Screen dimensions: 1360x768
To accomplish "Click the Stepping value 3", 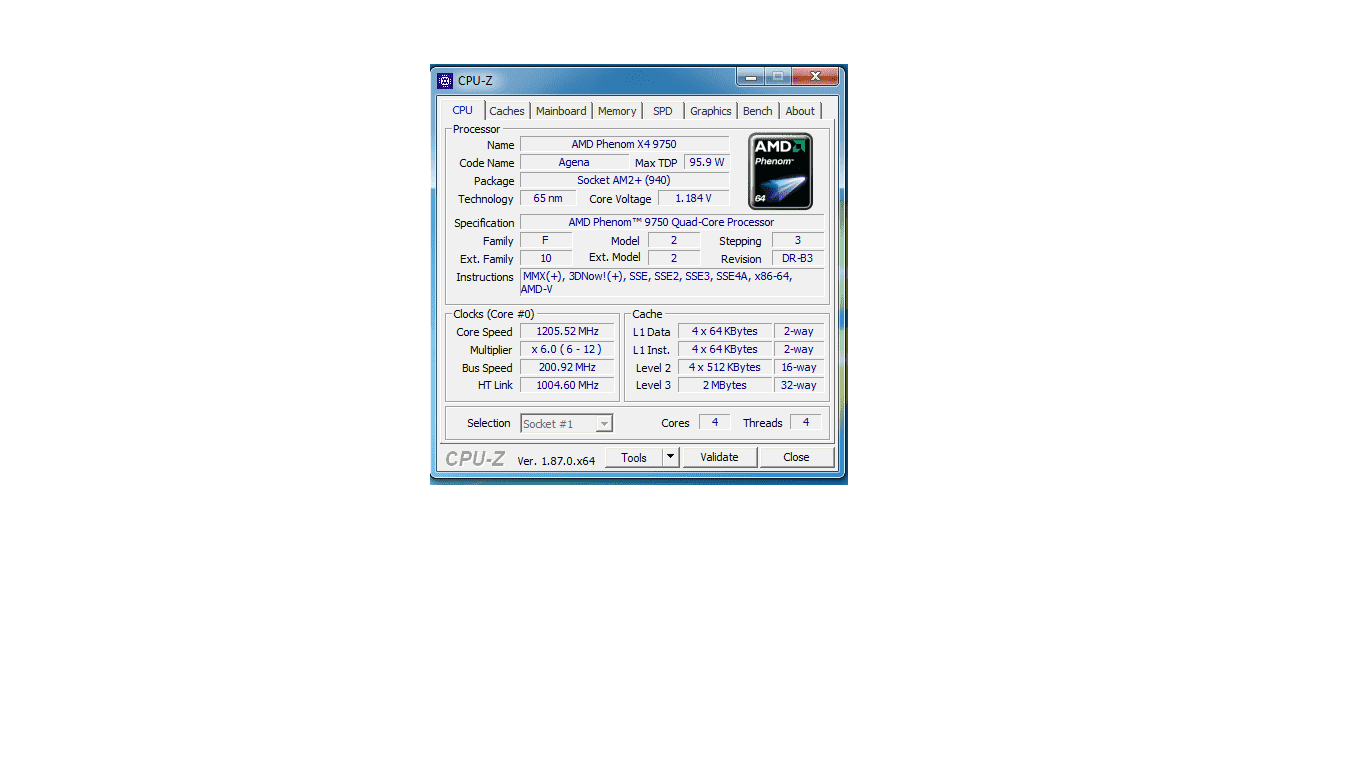I will tap(798, 240).
